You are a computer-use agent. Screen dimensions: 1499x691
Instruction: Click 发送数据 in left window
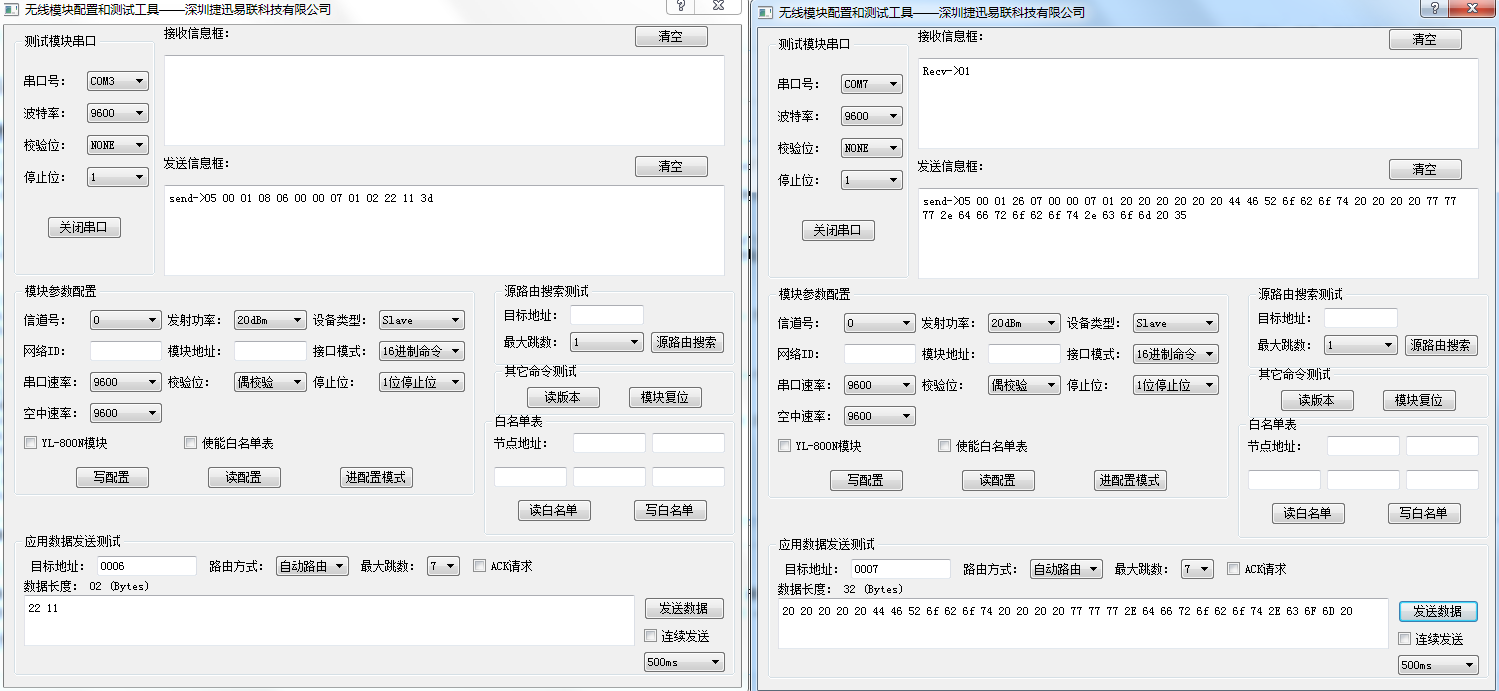(x=684, y=608)
